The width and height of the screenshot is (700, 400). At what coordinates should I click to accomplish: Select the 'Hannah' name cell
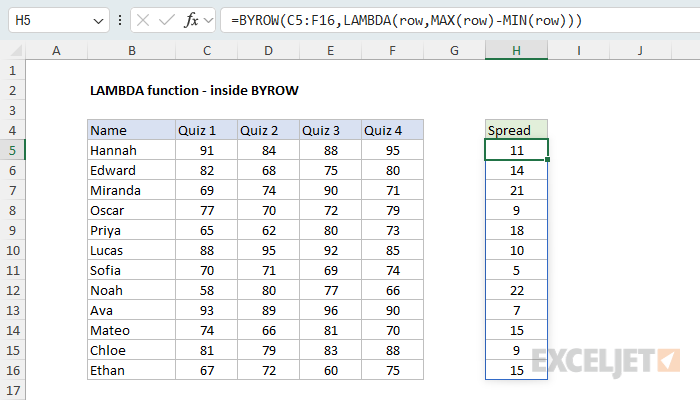(132, 150)
